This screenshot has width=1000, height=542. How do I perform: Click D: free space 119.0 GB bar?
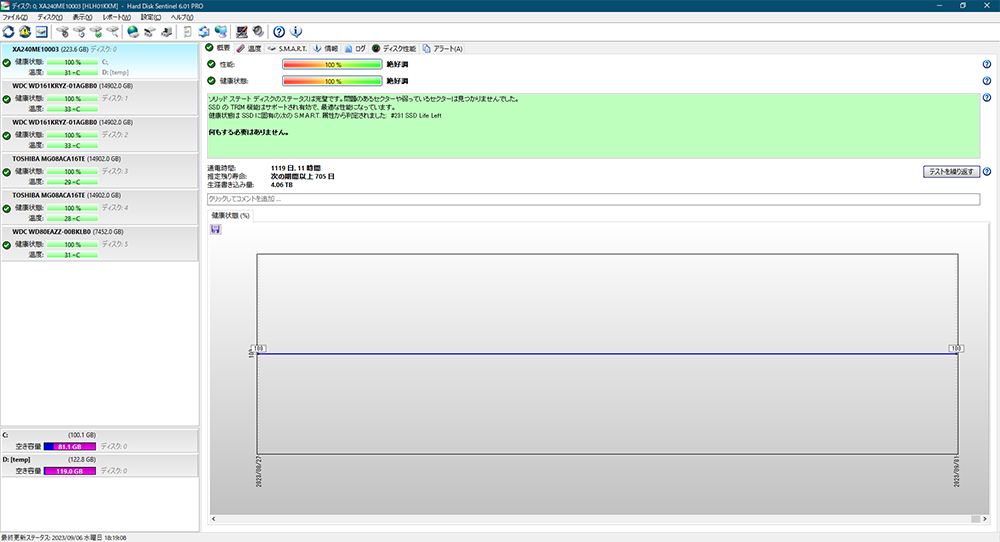(70, 471)
